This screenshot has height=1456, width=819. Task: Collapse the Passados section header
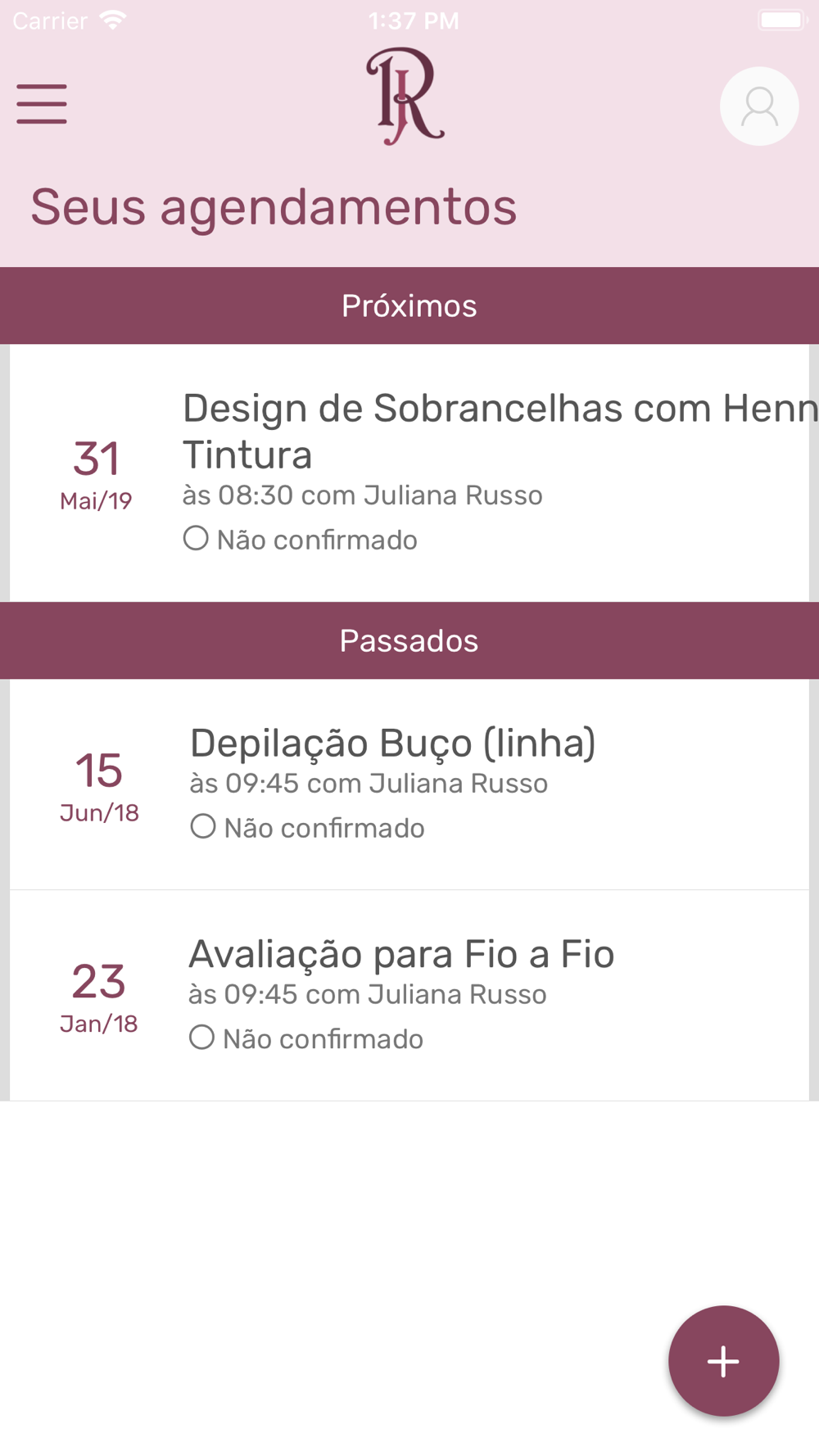pyautogui.click(x=409, y=640)
